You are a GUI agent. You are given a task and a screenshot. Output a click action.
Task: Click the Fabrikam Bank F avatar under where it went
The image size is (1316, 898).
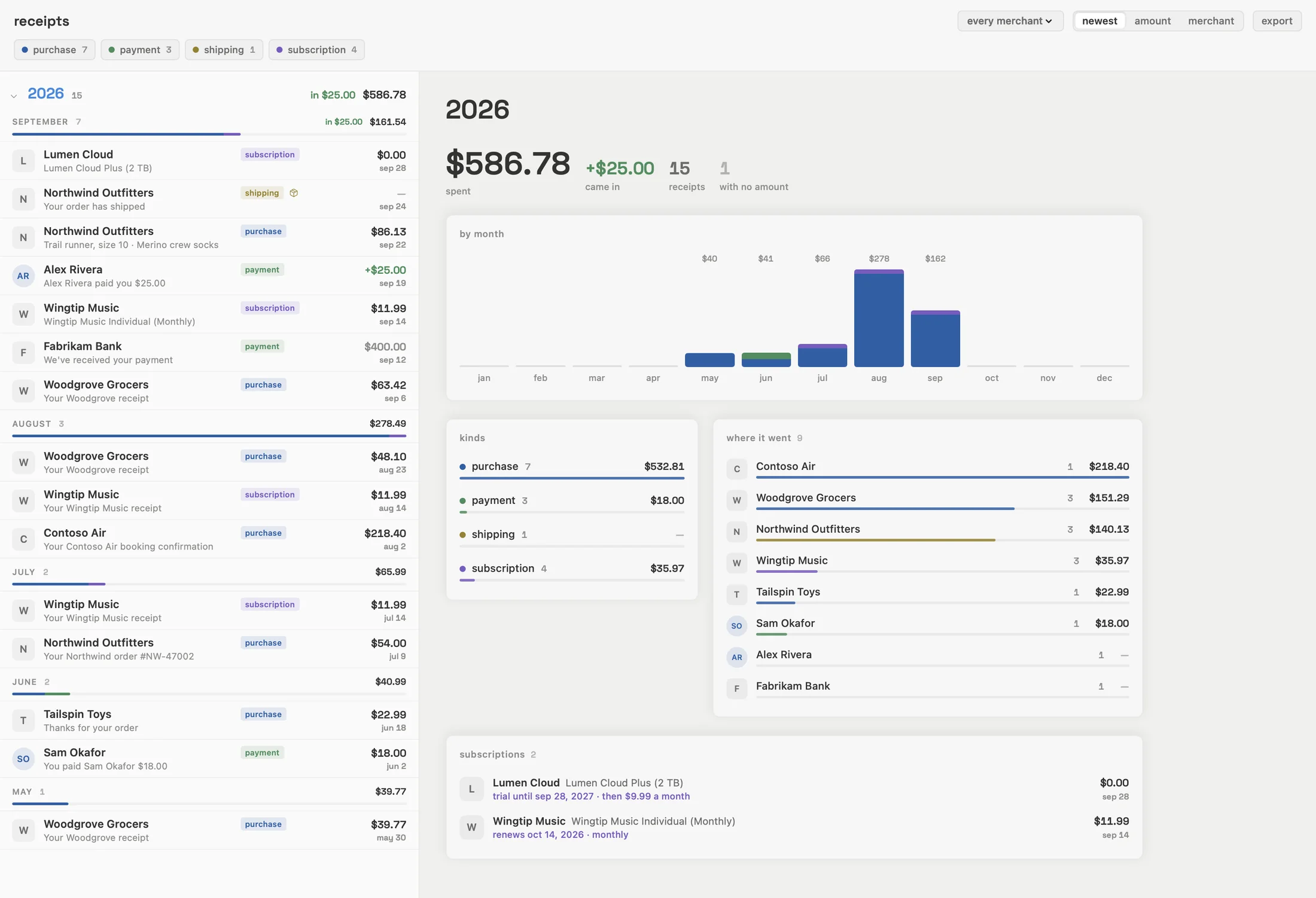[737, 688]
